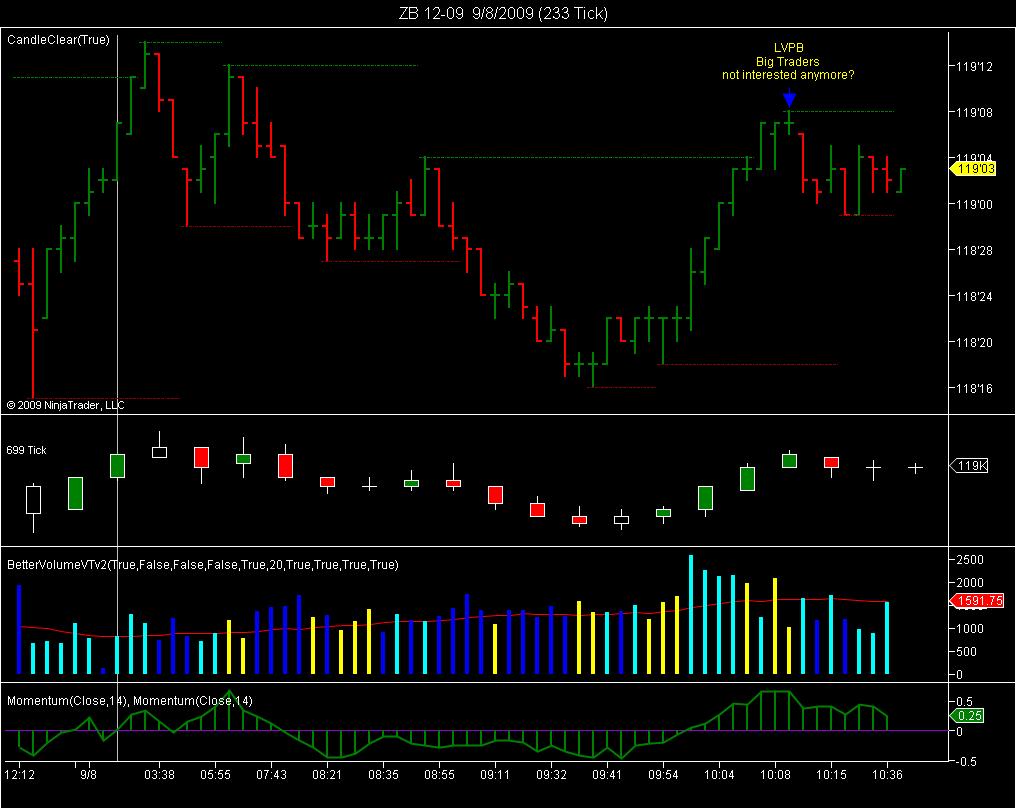Click the 119'08 price axis label
This screenshot has height=809, width=1016.
pyautogui.click(x=974, y=113)
